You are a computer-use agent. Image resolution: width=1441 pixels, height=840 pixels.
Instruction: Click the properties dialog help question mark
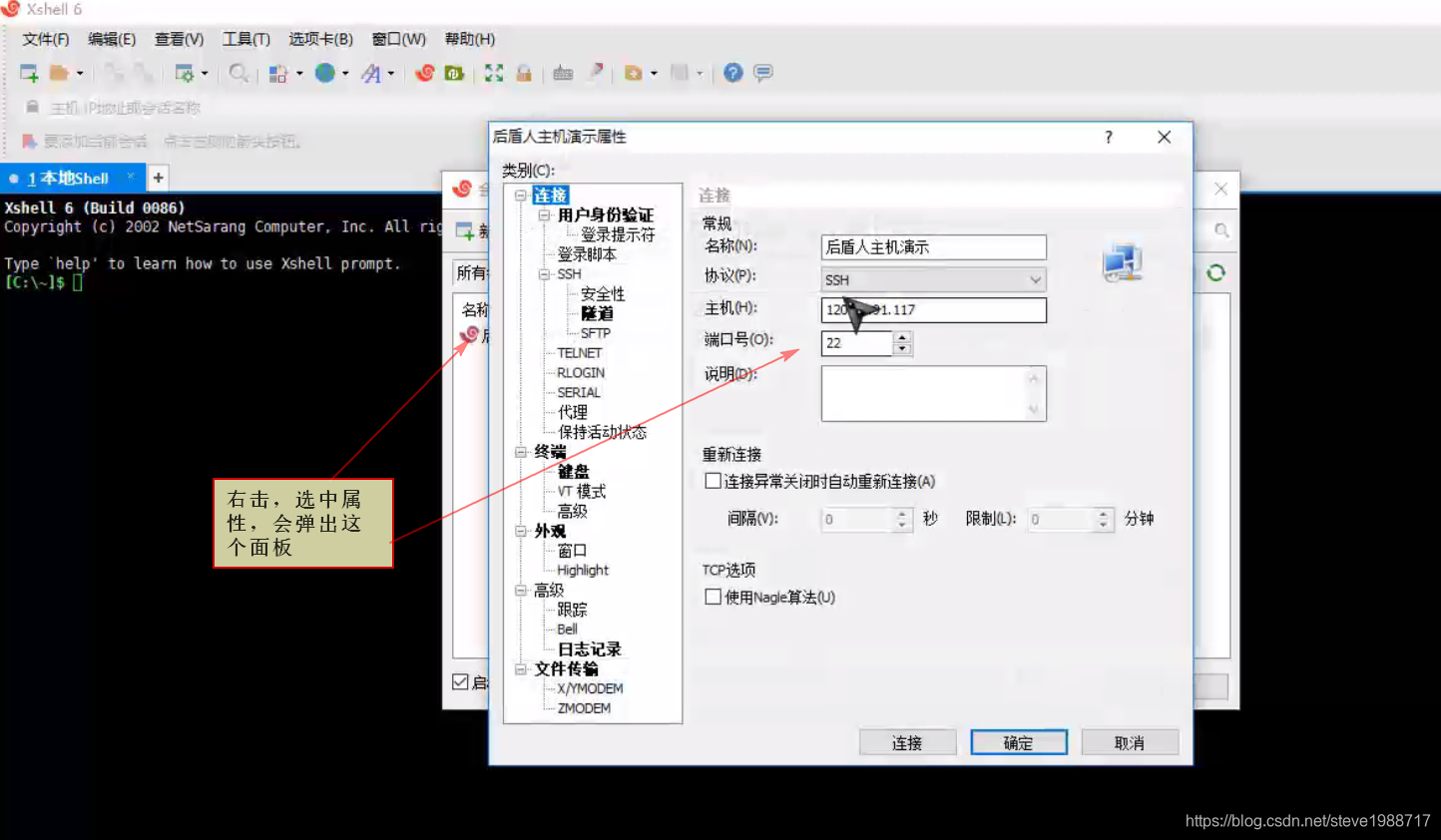pyautogui.click(x=1109, y=137)
